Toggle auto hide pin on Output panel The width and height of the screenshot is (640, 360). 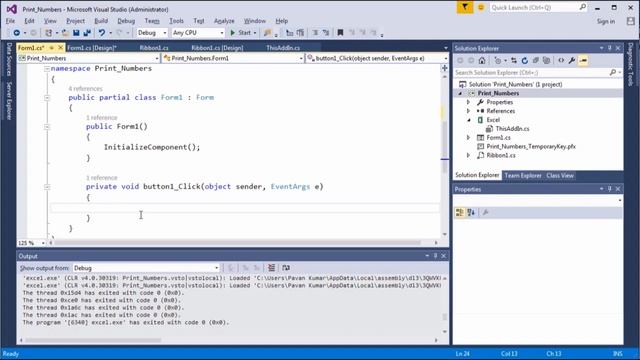coord(436,256)
